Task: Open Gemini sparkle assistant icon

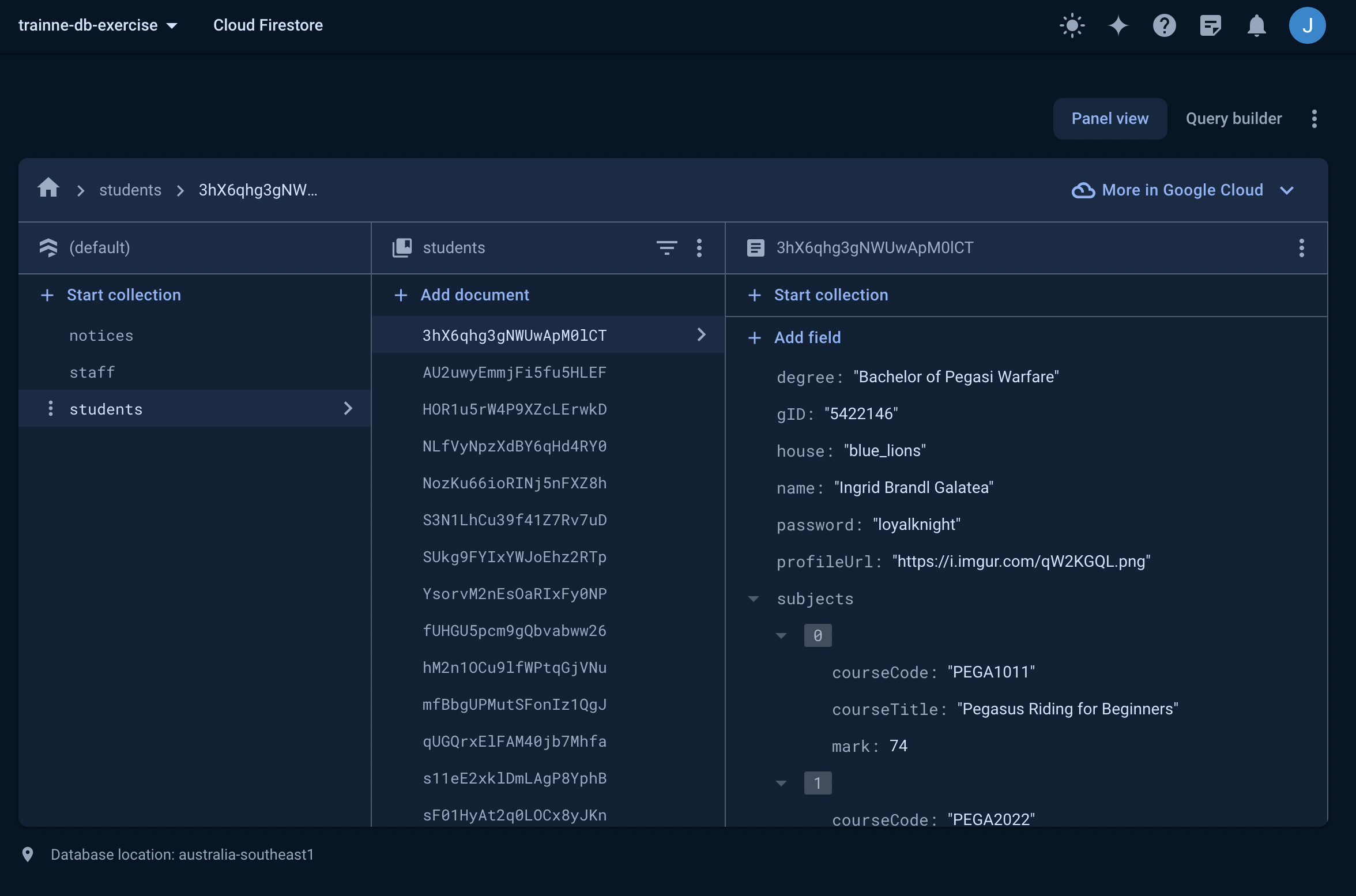Action: point(1118,25)
